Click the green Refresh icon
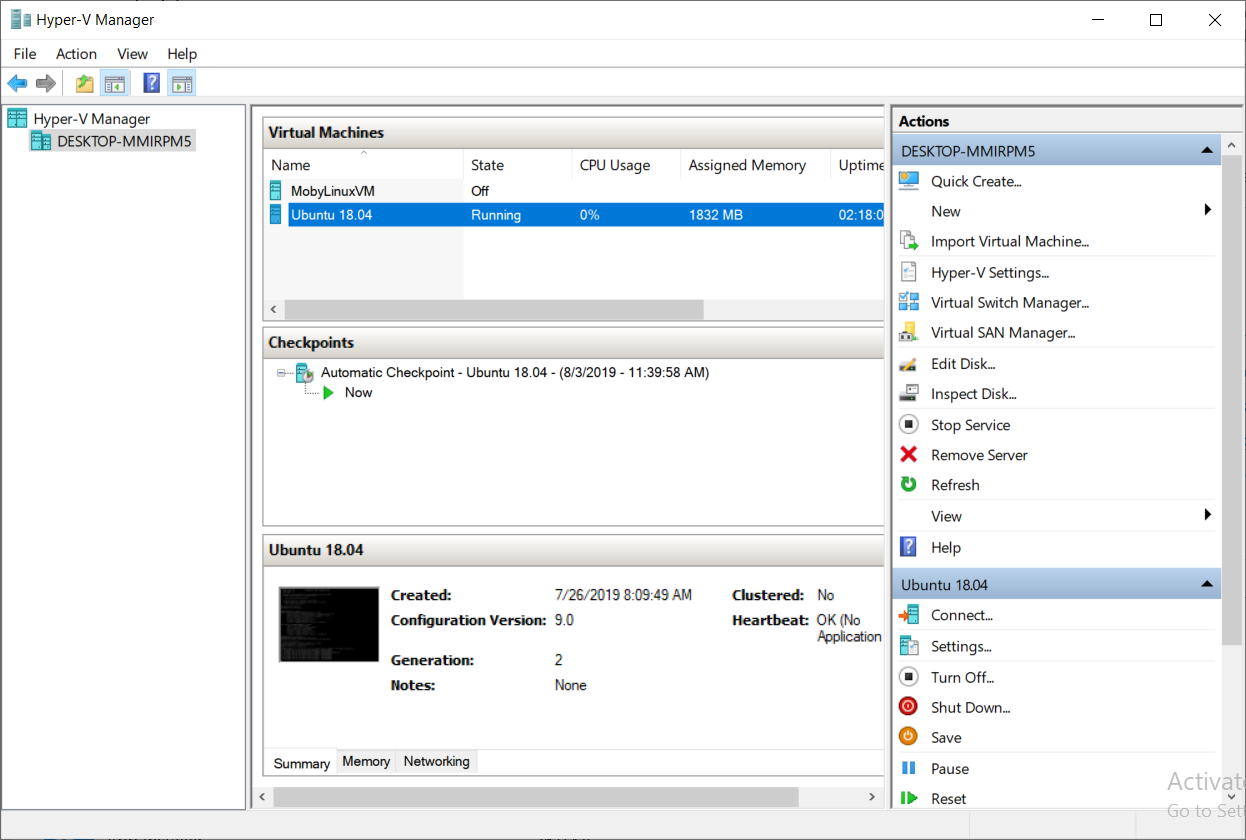 pos(909,485)
